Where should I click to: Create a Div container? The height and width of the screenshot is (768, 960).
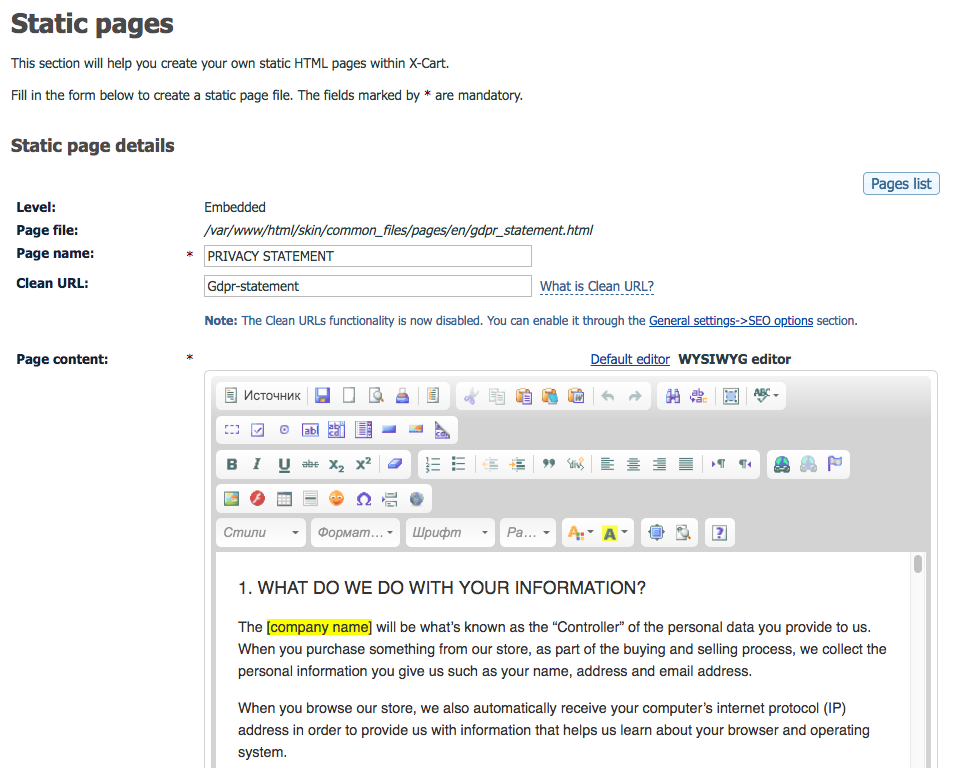point(576,464)
